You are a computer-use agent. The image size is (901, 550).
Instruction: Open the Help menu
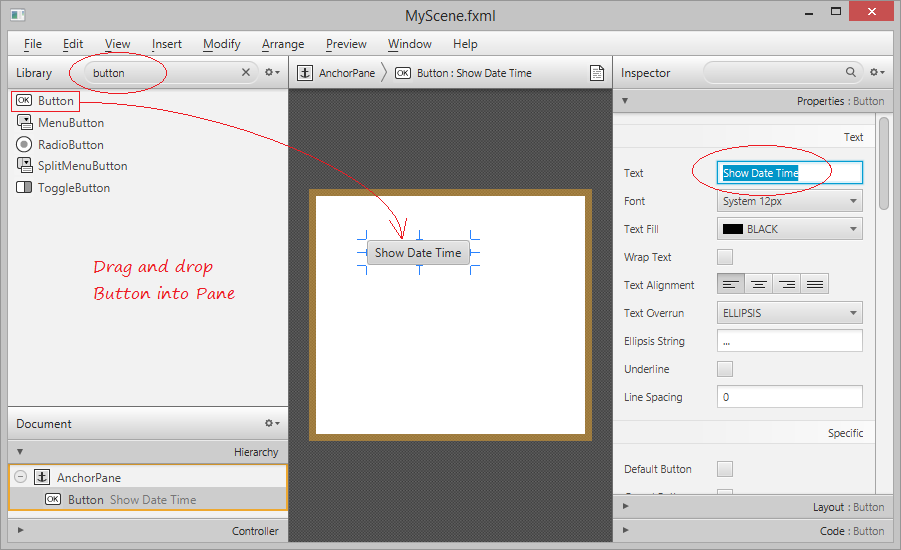coord(465,44)
